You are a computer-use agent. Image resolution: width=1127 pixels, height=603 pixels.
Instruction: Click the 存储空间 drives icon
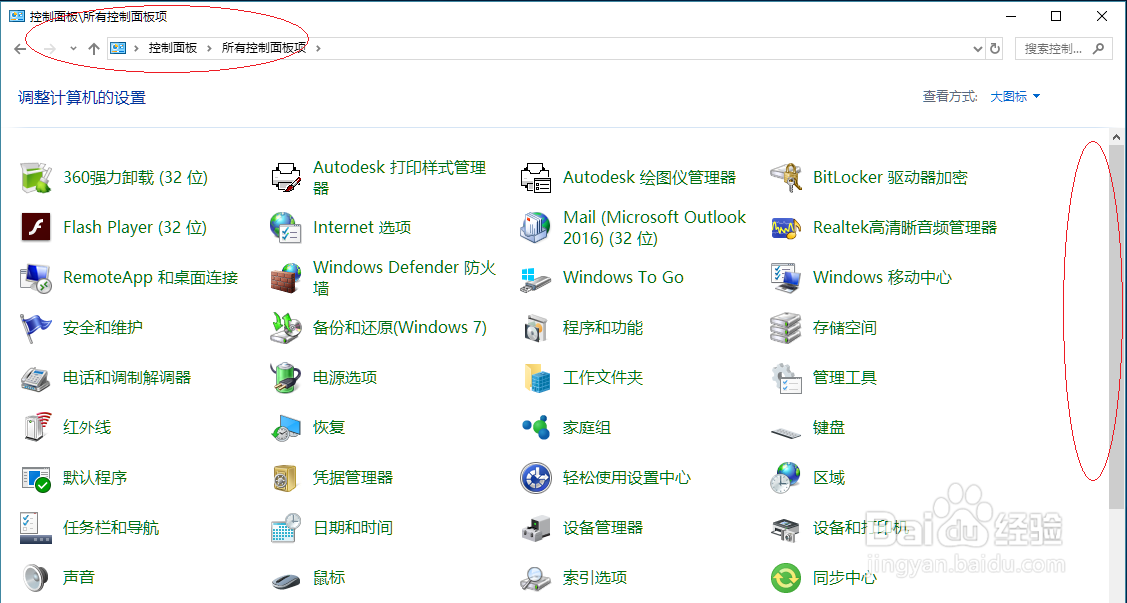coord(786,328)
